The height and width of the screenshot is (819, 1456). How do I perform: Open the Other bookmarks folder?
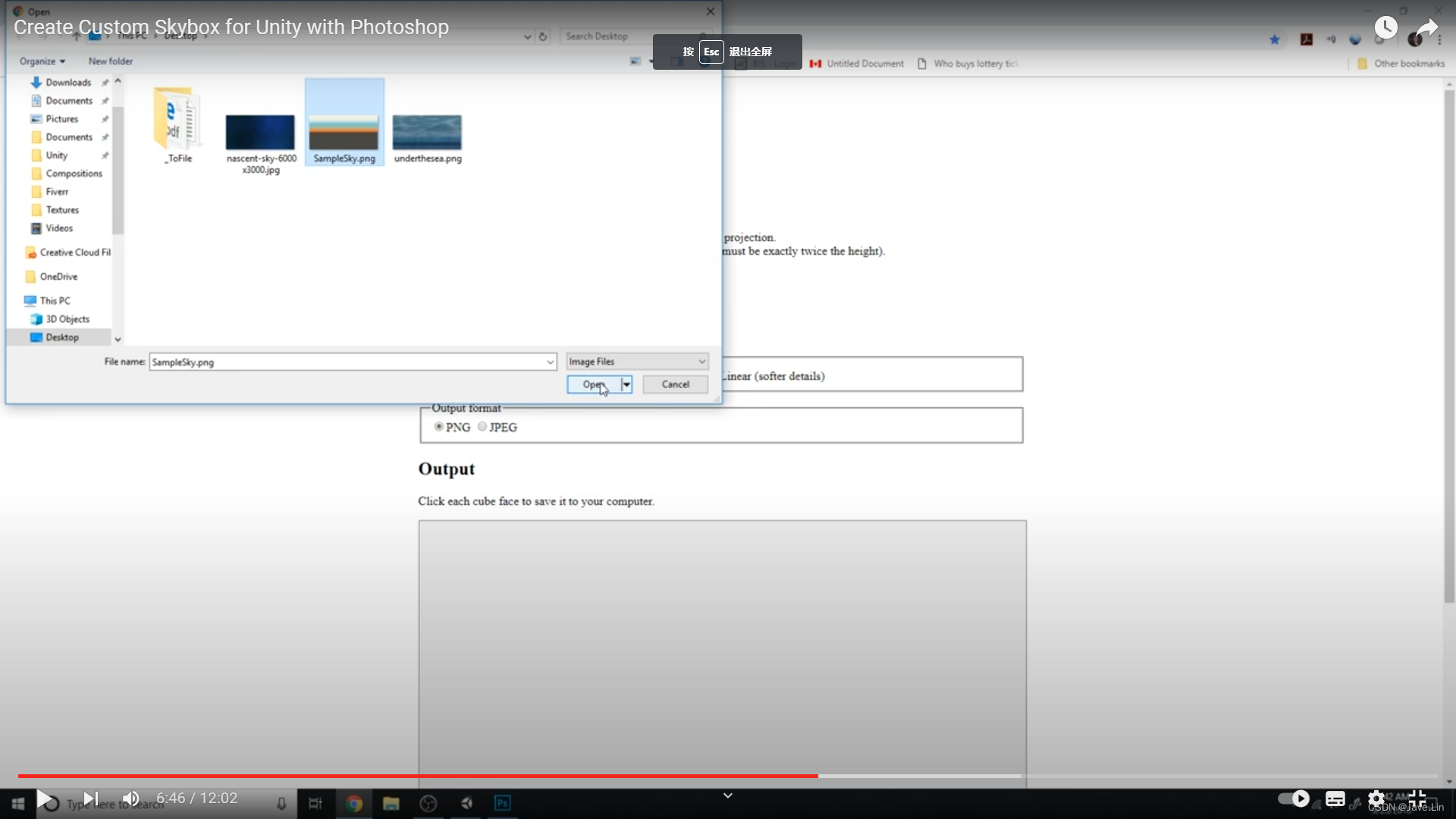point(1401,64)
